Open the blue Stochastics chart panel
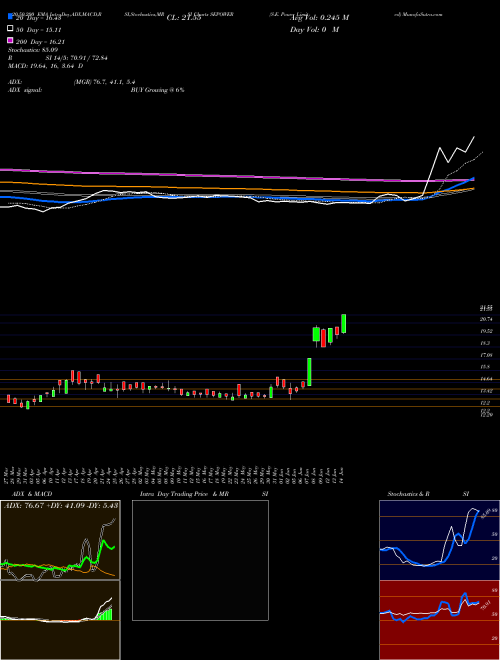 439,540
